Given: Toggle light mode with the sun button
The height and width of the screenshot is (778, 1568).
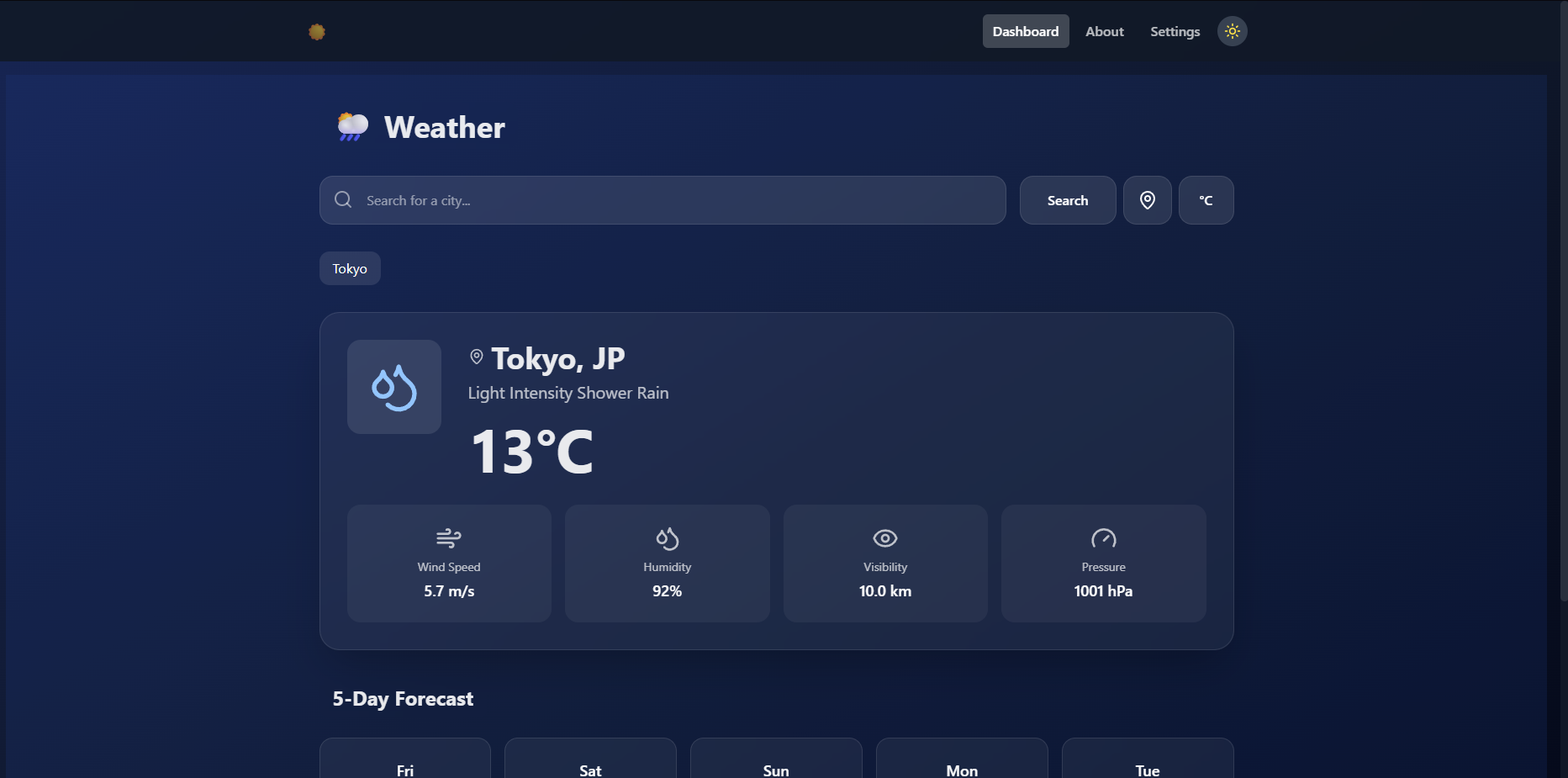Looking at the screenshot, I should [1232, 31].
